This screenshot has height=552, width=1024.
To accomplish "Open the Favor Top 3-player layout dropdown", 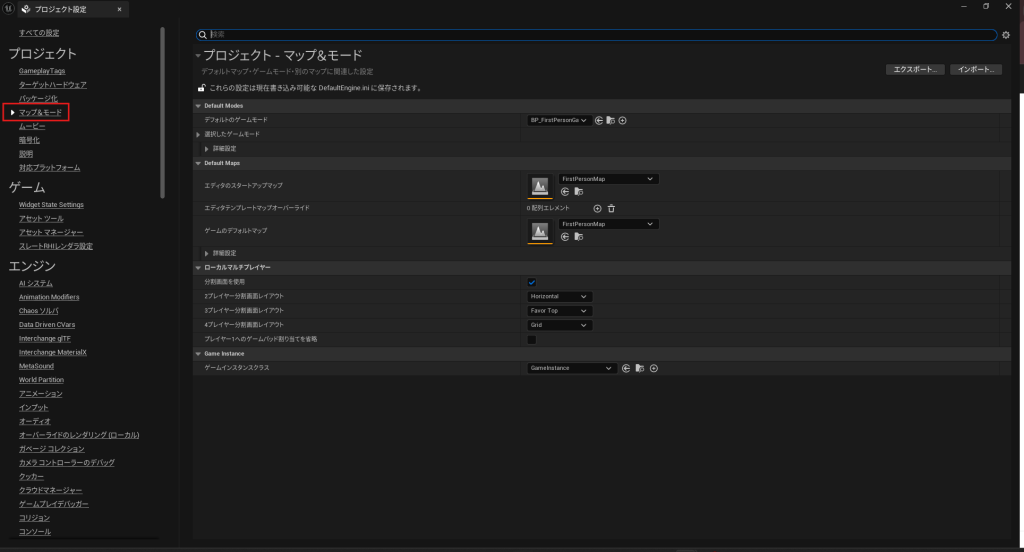I will pyautogui.click(x=560, y=311).
